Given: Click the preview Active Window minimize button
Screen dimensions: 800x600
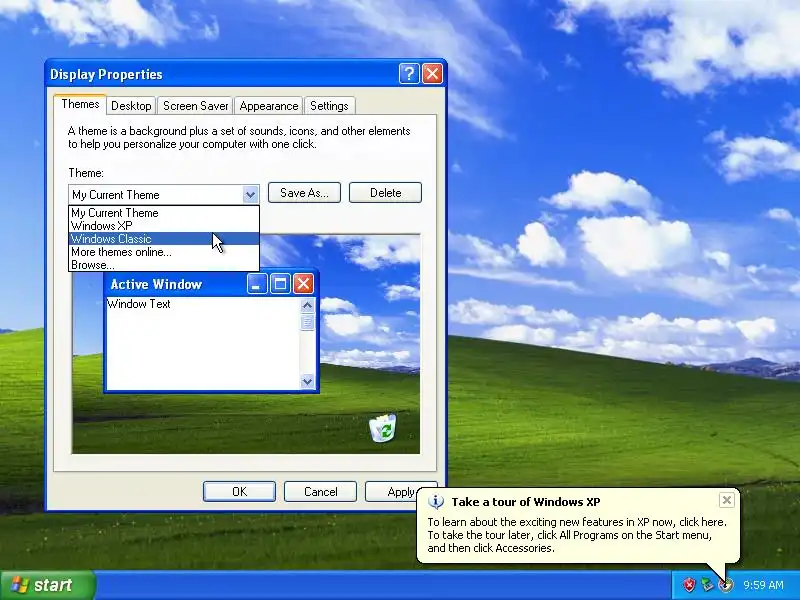Looking at the screenshot, I should click(x=257, y=284).
